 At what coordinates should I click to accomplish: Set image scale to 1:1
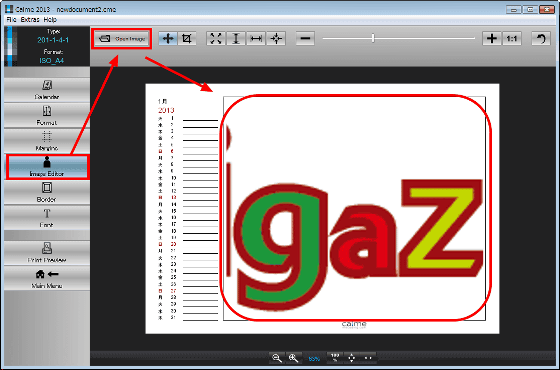point(512,38)
